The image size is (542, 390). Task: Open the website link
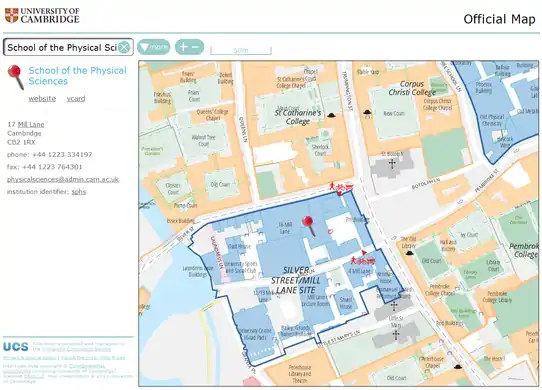pyautogui.click(x=42, y=99)
